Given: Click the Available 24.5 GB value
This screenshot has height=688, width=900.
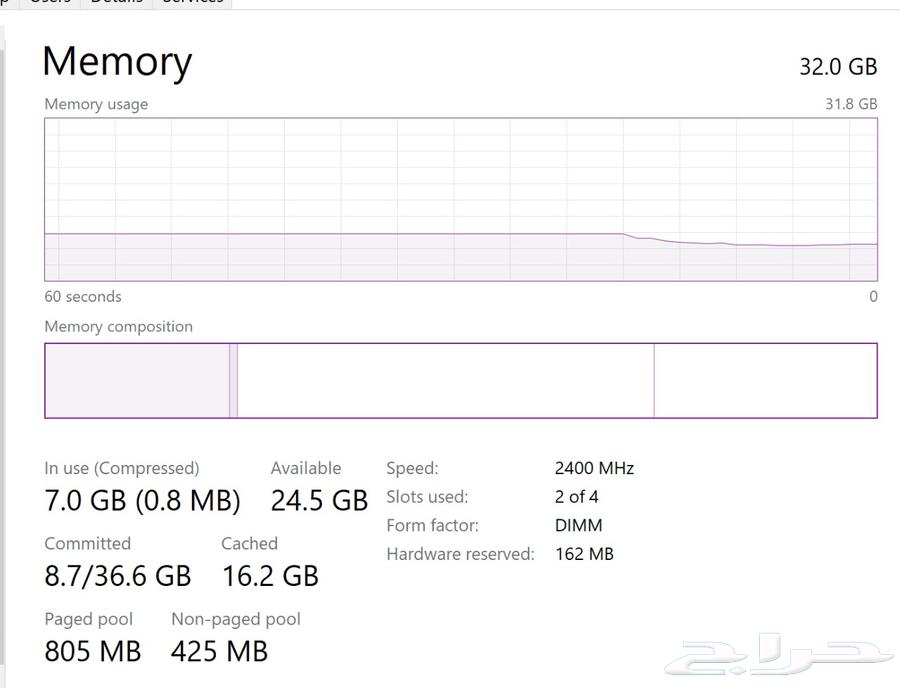Looking at the screenshot, I should point(319,500).
